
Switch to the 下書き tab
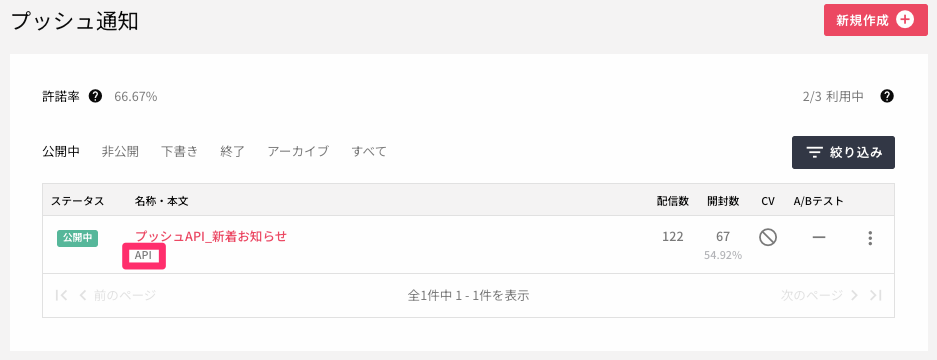tap(179, 152)
